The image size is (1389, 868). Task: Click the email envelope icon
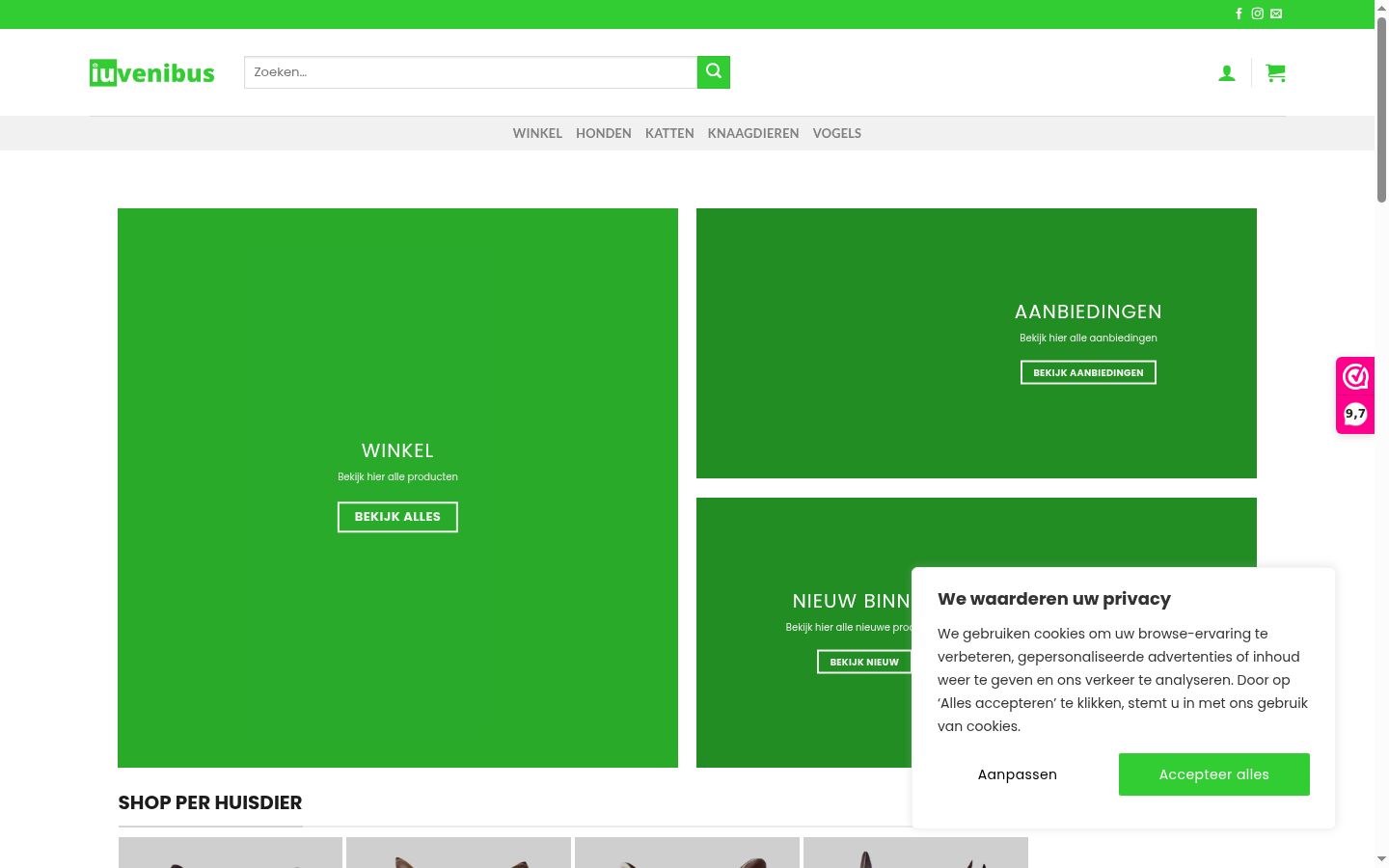(1276, 14)
